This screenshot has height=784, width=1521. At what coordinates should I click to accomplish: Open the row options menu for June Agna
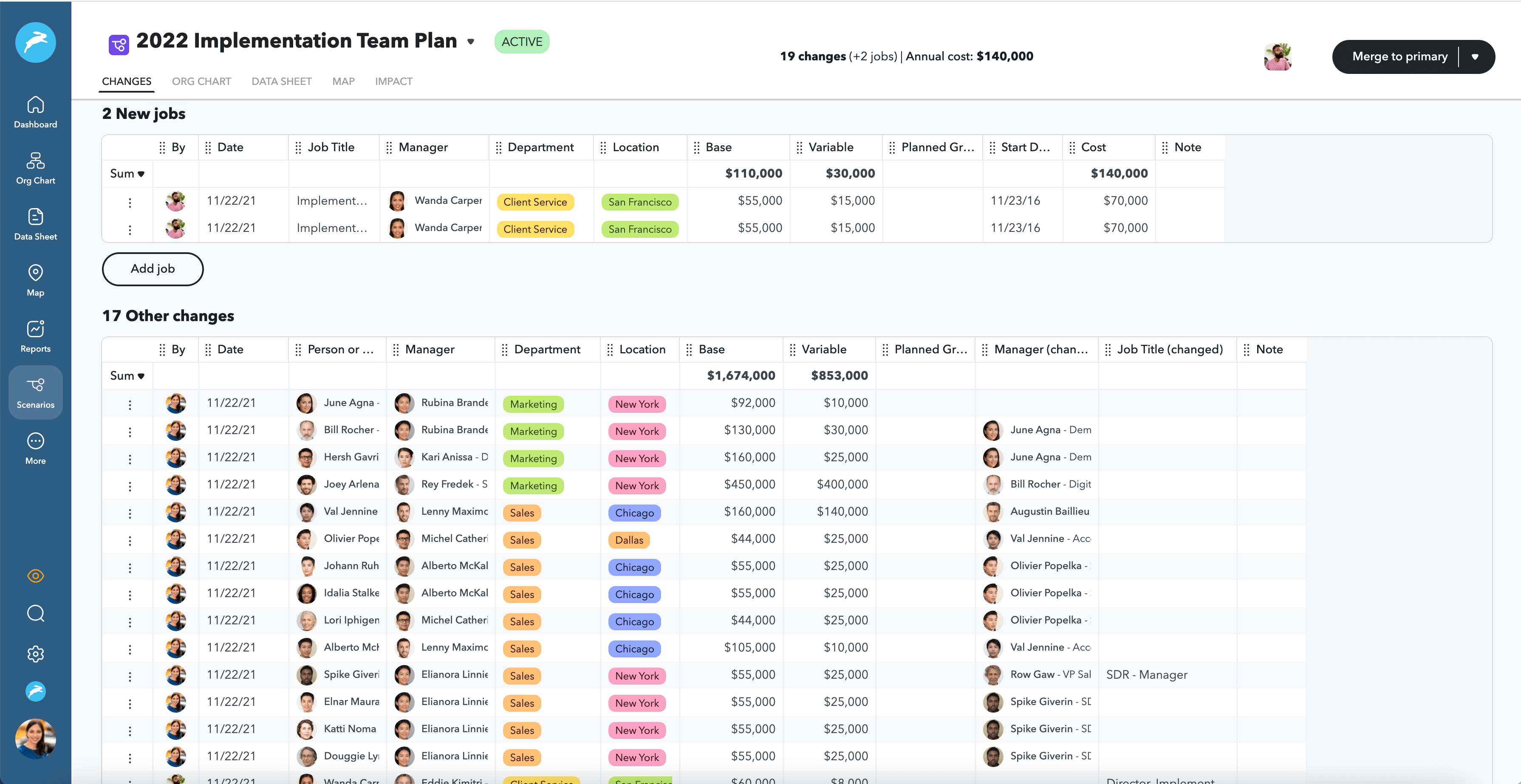(x=130, y=403)
